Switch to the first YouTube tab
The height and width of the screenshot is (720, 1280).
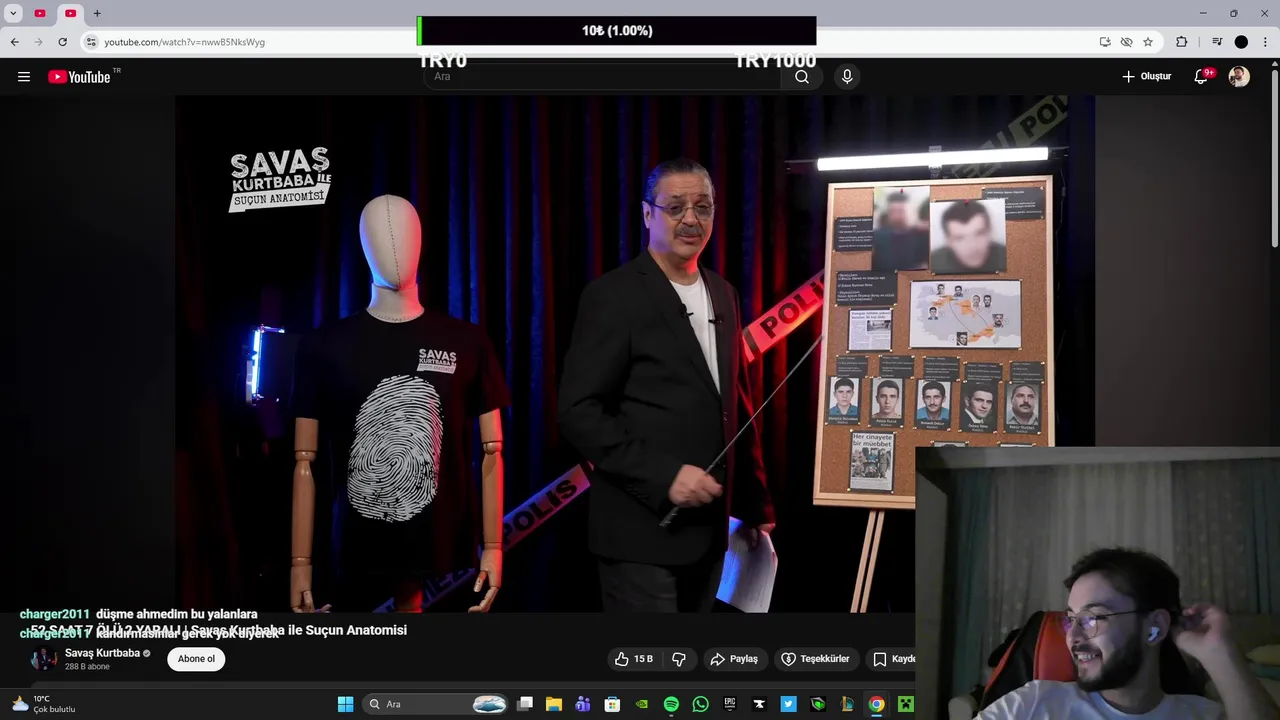tap(40, 13)
